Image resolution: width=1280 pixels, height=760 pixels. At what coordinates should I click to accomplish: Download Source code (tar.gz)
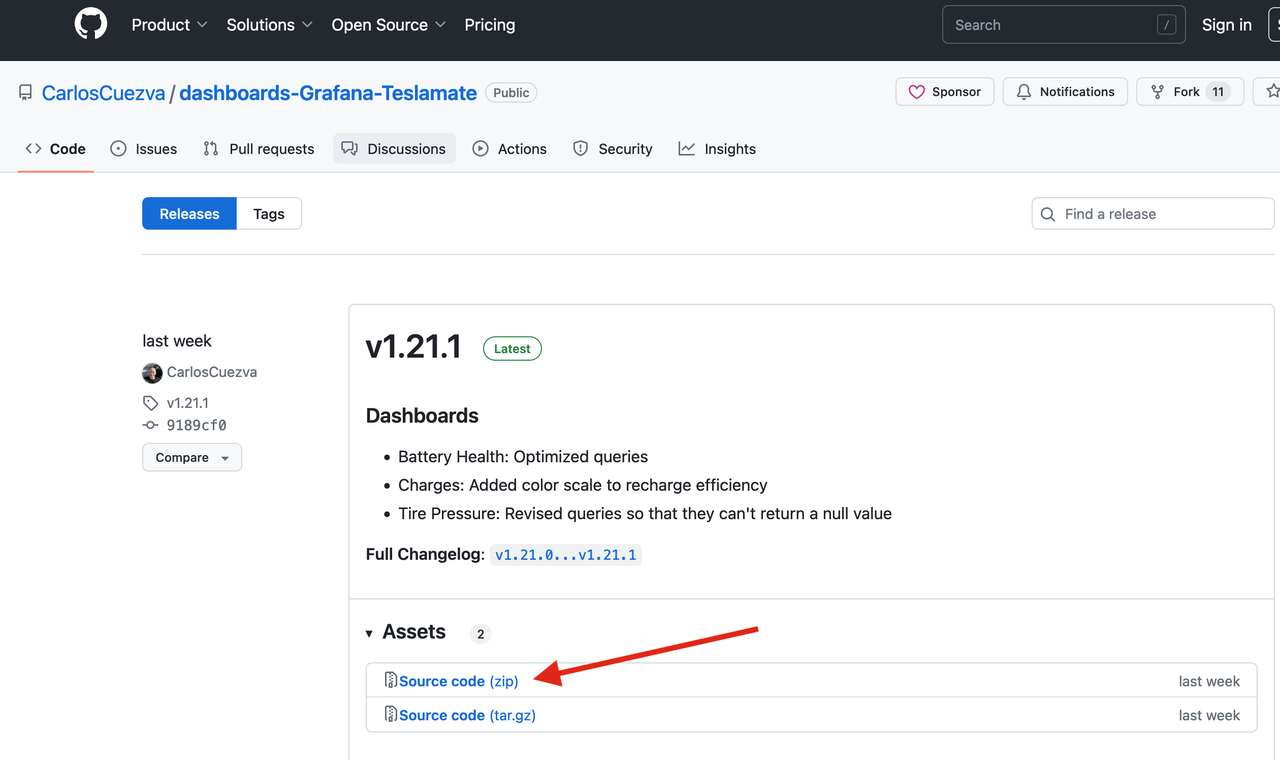tap(467, 715)
